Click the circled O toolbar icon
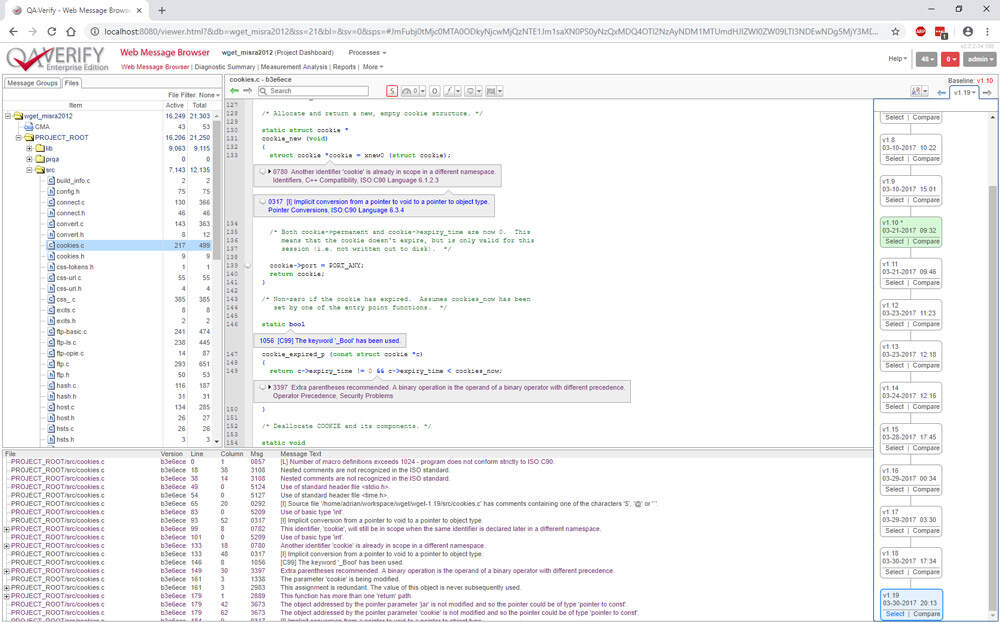1000x623 pixels. click(x=434, y=91)
